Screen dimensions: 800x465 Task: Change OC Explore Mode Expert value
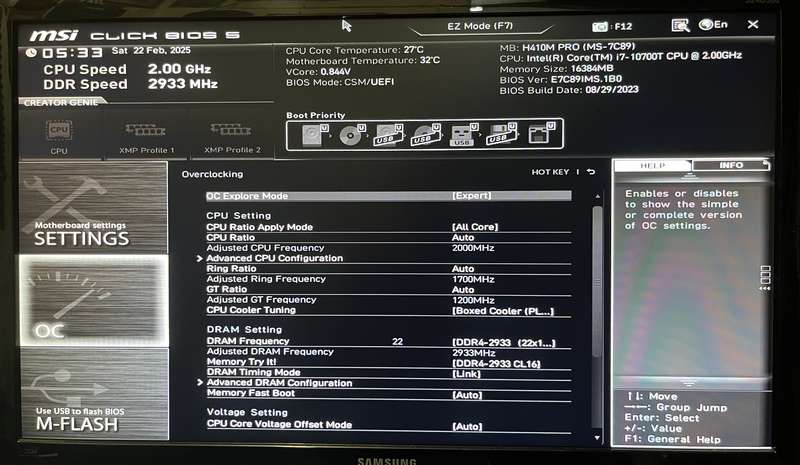click(x=471, y=195)
